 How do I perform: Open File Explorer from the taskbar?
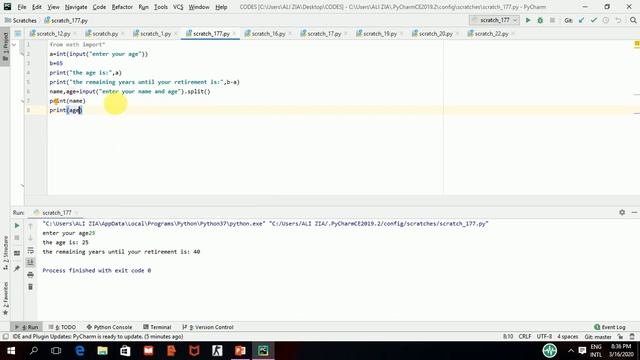102,351
